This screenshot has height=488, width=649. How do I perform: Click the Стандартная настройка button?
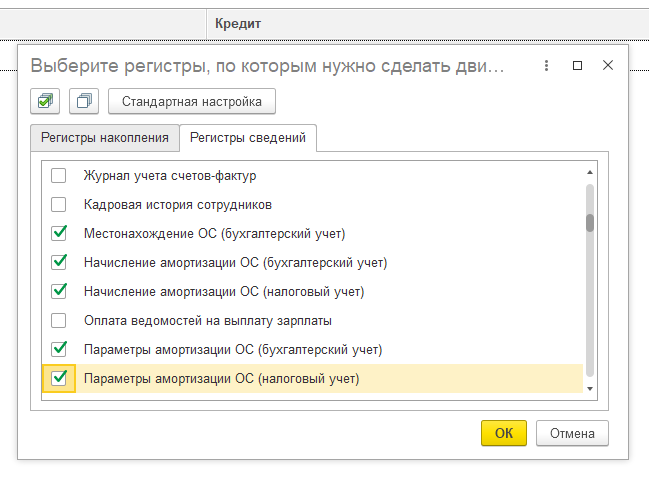click(192, 101)
